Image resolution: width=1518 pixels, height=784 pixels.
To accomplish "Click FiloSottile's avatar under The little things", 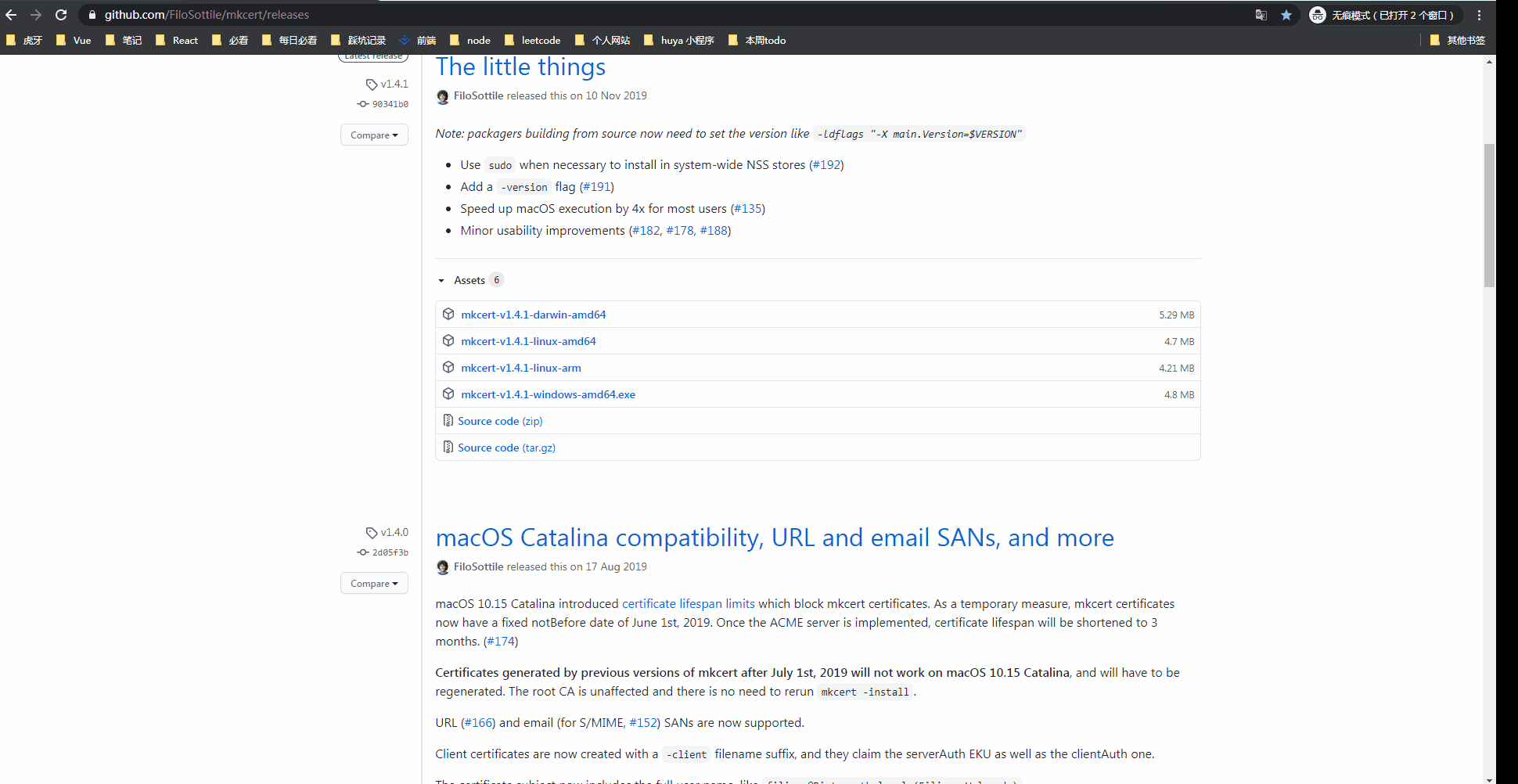I will click(x=443, y=96).
